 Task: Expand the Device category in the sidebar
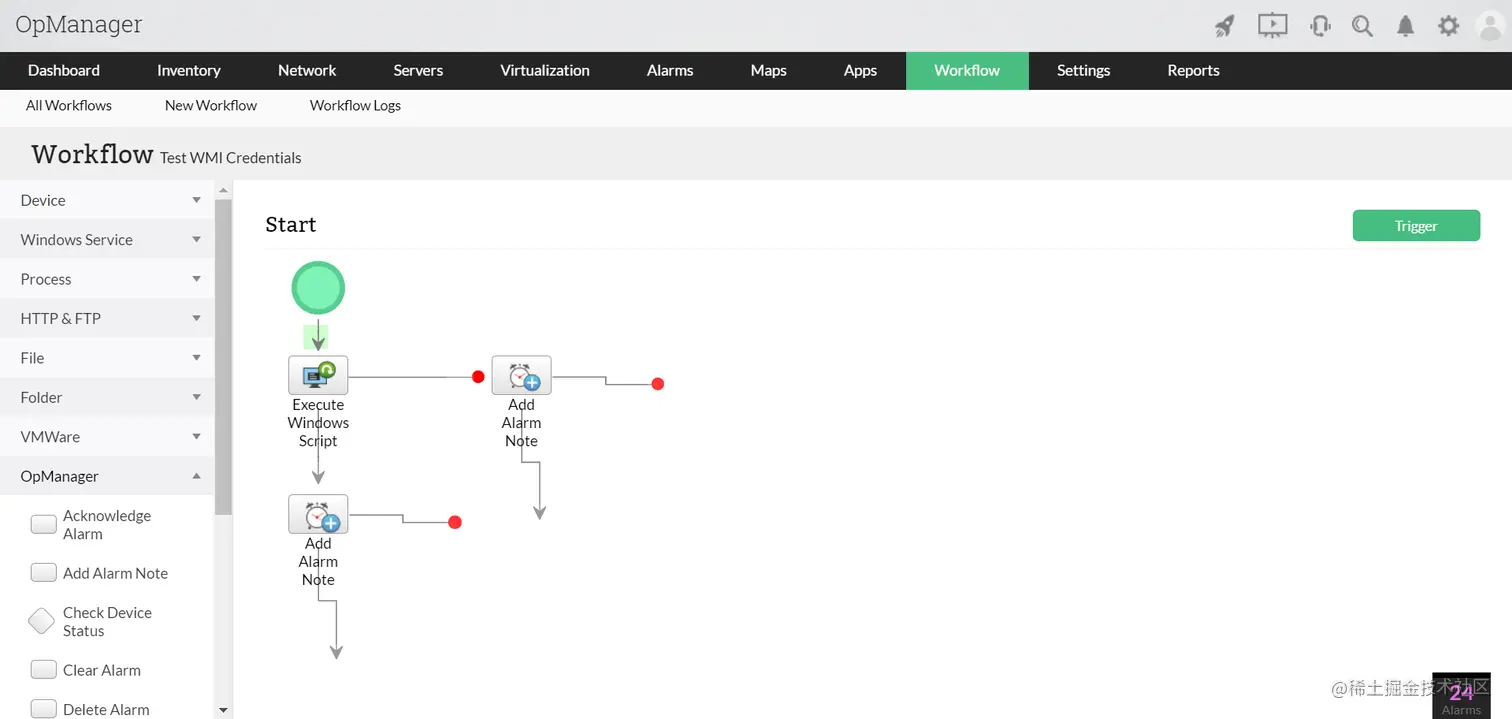coord(106,200)
